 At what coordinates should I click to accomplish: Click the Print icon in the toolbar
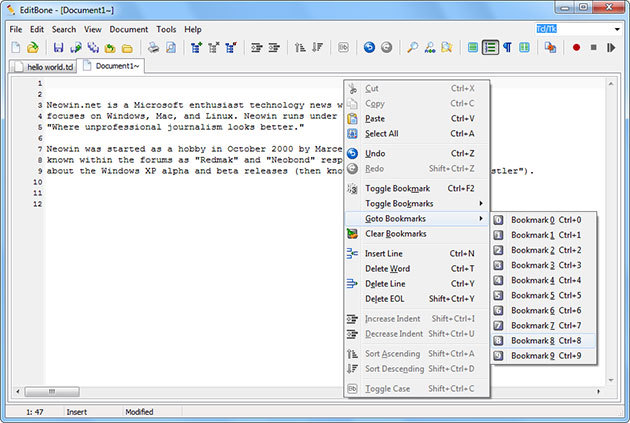click(x=153, y=47)
